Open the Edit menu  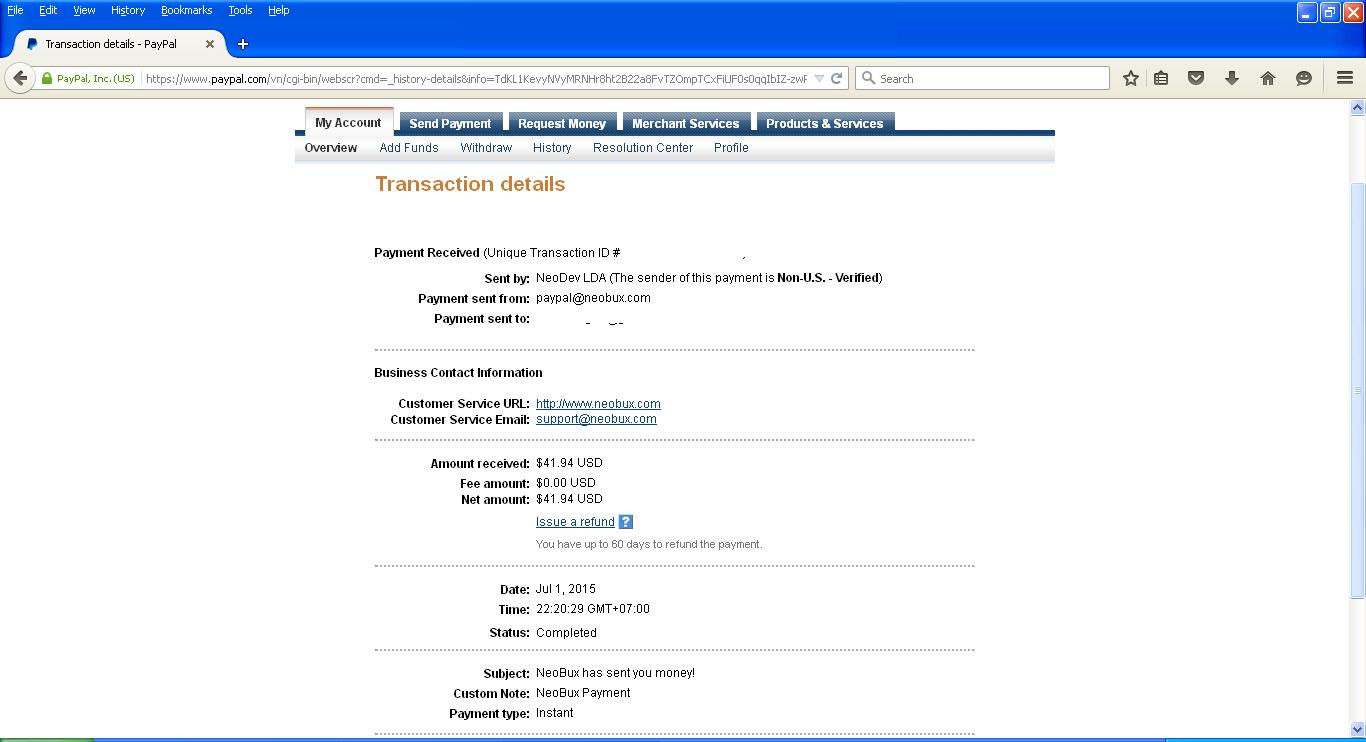(48, 10)
